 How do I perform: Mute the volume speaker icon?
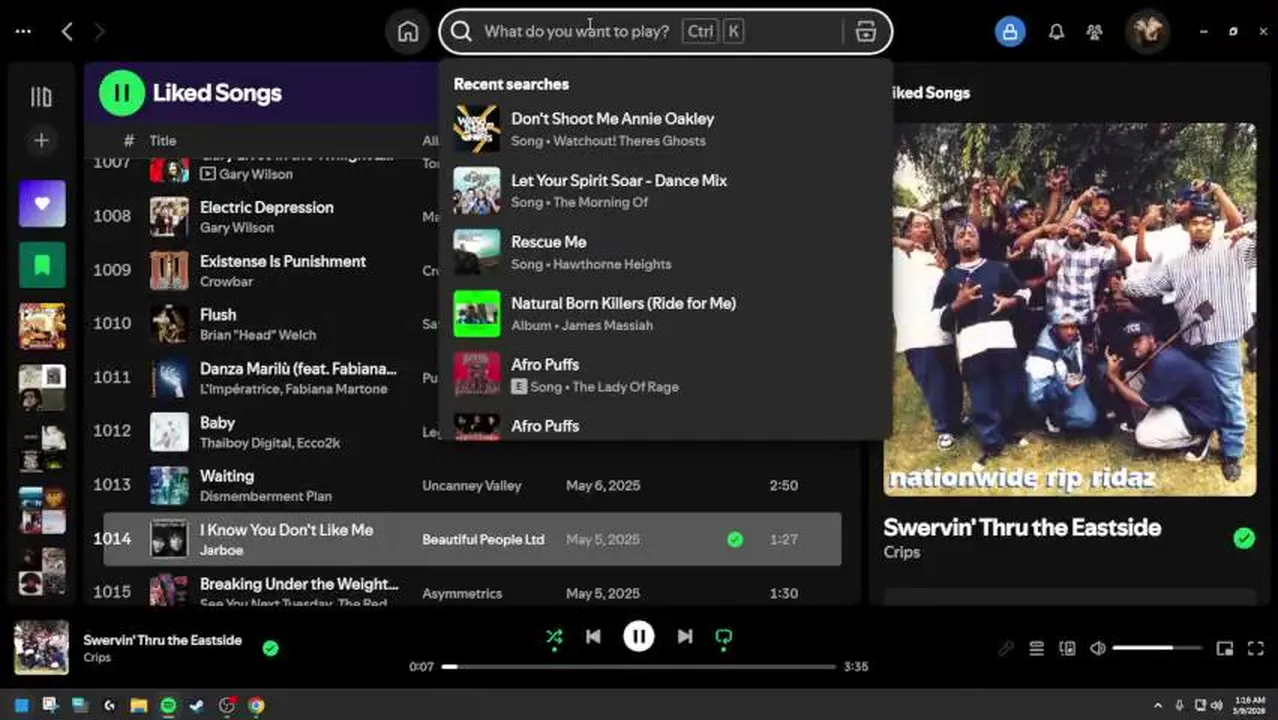[x=1097, y=649]
